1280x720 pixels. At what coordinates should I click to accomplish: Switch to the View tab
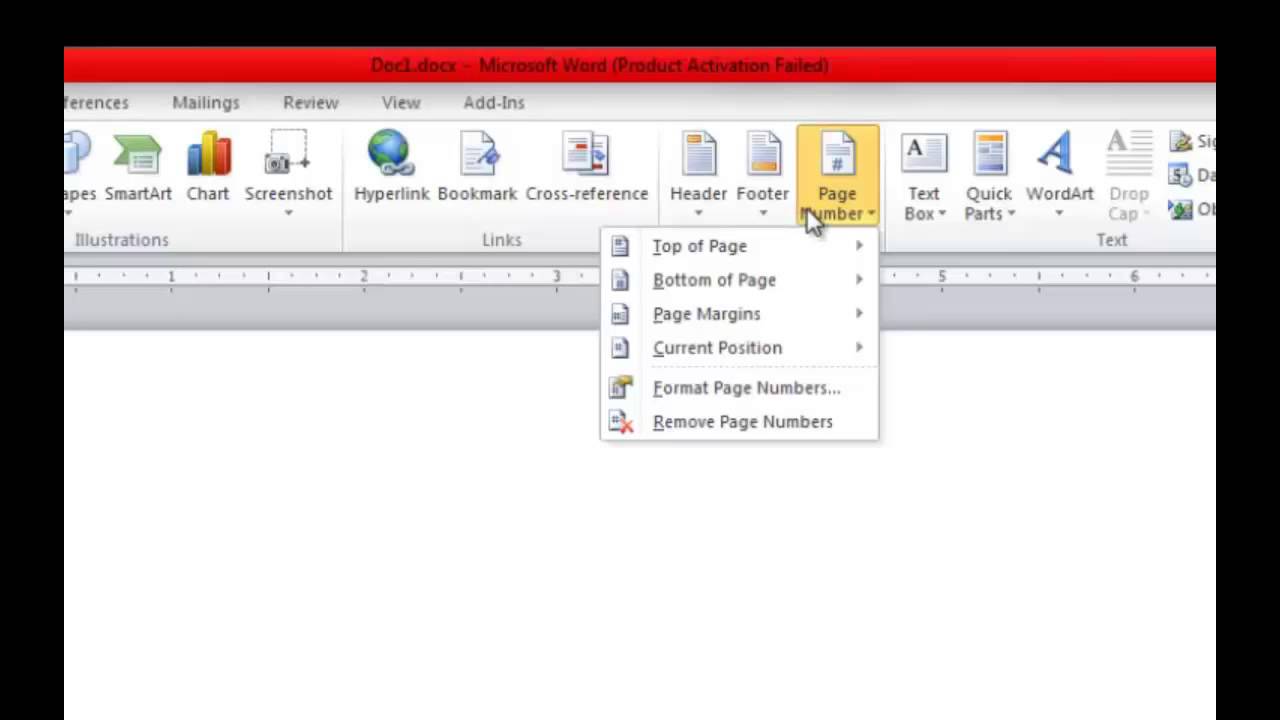(401, 102)
